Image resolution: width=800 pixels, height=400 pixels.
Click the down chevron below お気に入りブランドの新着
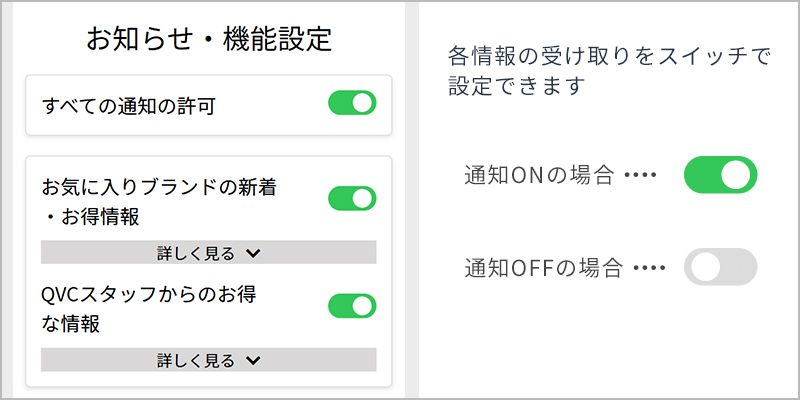click(253, 254)
